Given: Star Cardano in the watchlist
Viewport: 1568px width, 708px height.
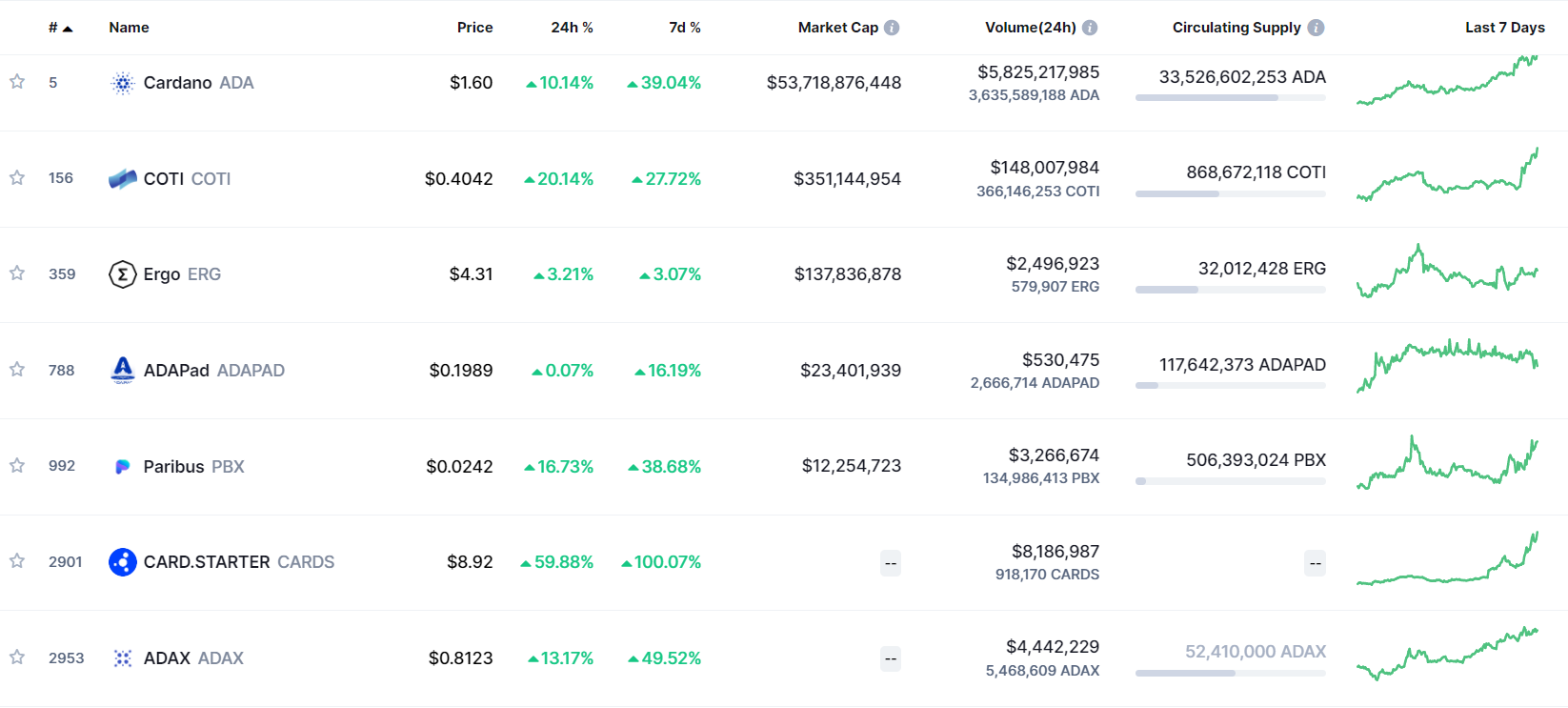Looking at the screenshot, I should [x=17, y=82].
